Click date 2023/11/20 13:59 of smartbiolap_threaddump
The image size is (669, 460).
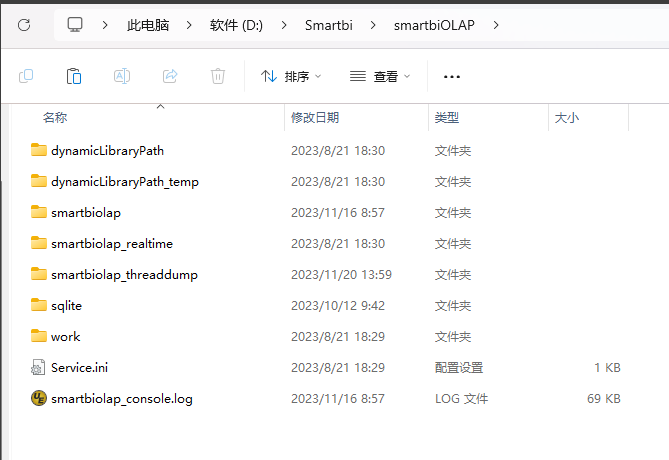coord(341,274)
